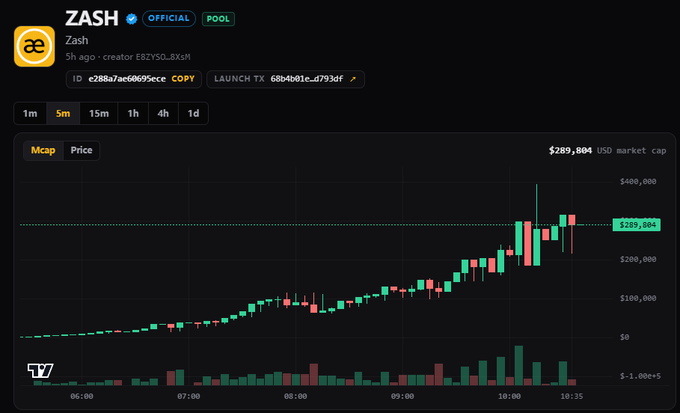This screenshot has width=680, height=413.
Task: Click the $0 axis label
Action: 624,337
